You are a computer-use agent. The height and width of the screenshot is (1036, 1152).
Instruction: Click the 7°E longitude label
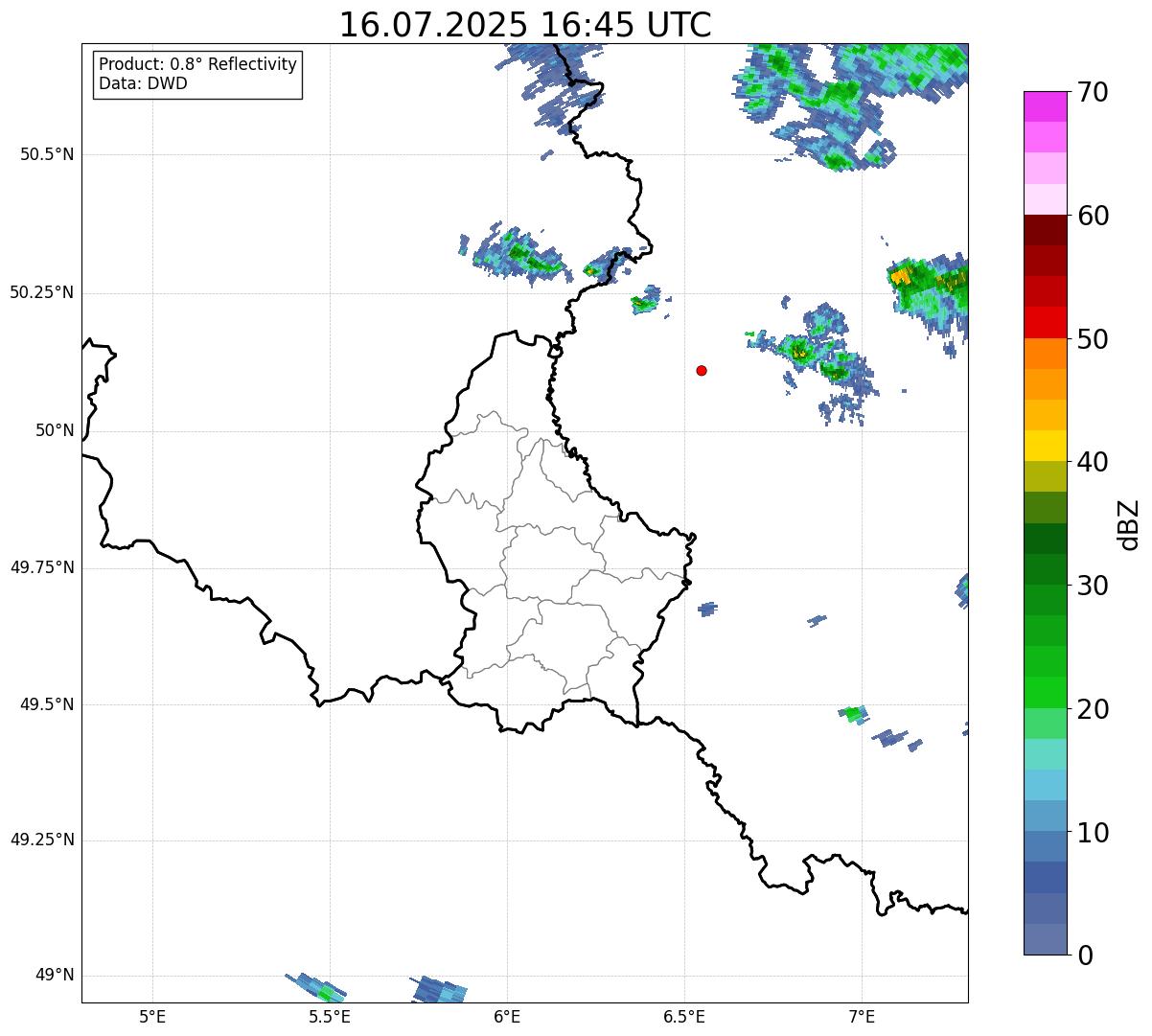click(x=862, y=1016)
